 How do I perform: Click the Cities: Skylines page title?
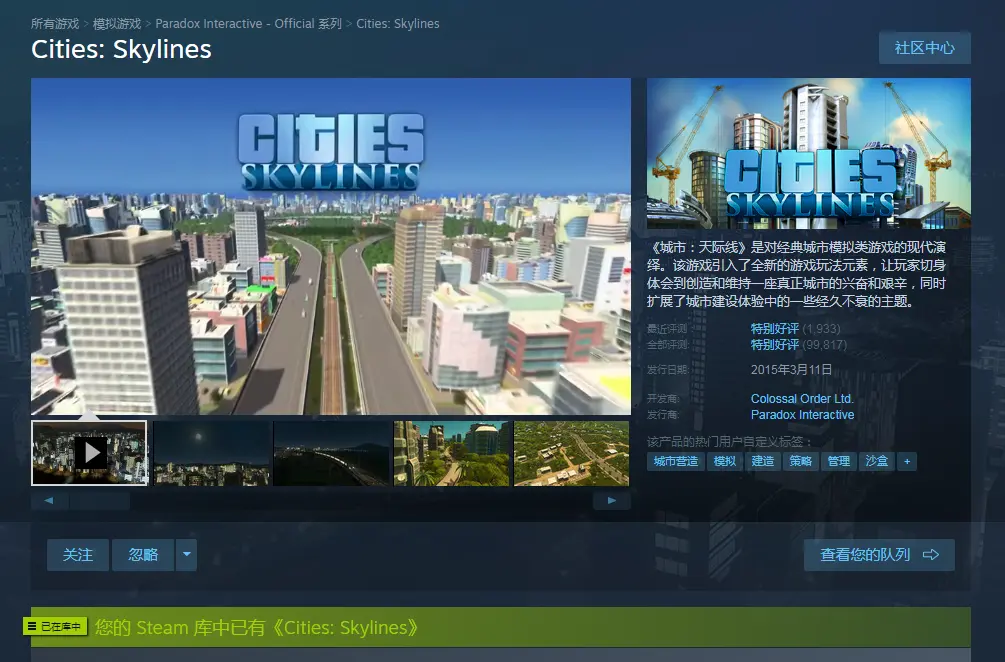click(121, 49)
